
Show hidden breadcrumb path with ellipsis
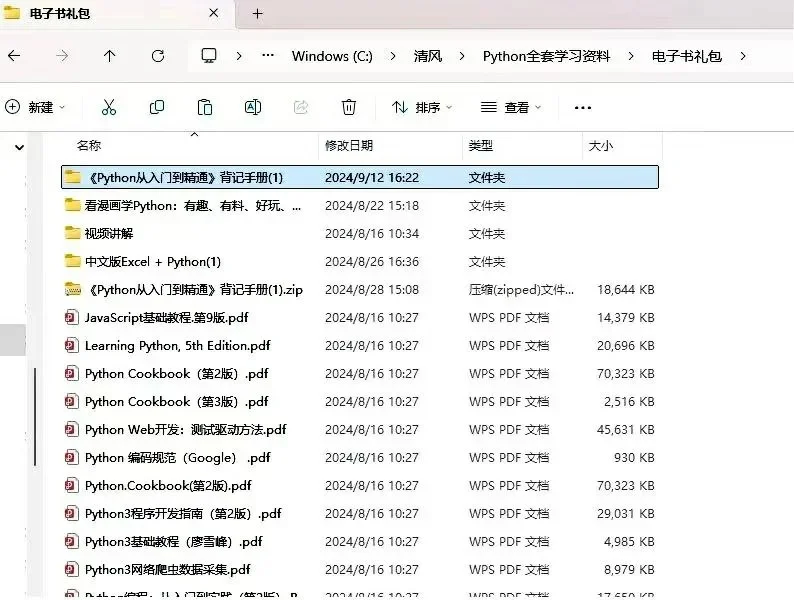(268, 56)
